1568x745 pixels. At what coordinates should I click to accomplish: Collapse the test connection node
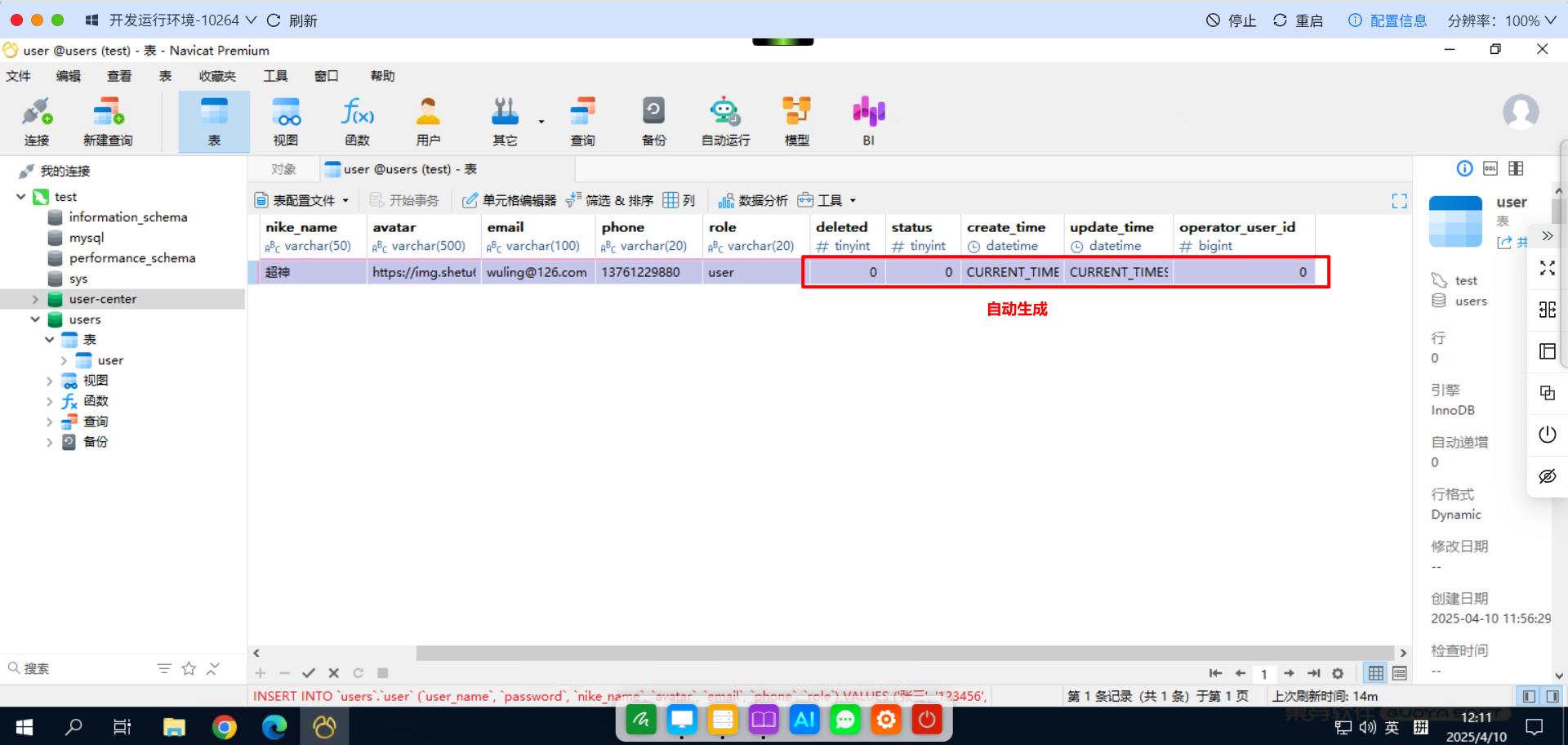pos(20,197)
